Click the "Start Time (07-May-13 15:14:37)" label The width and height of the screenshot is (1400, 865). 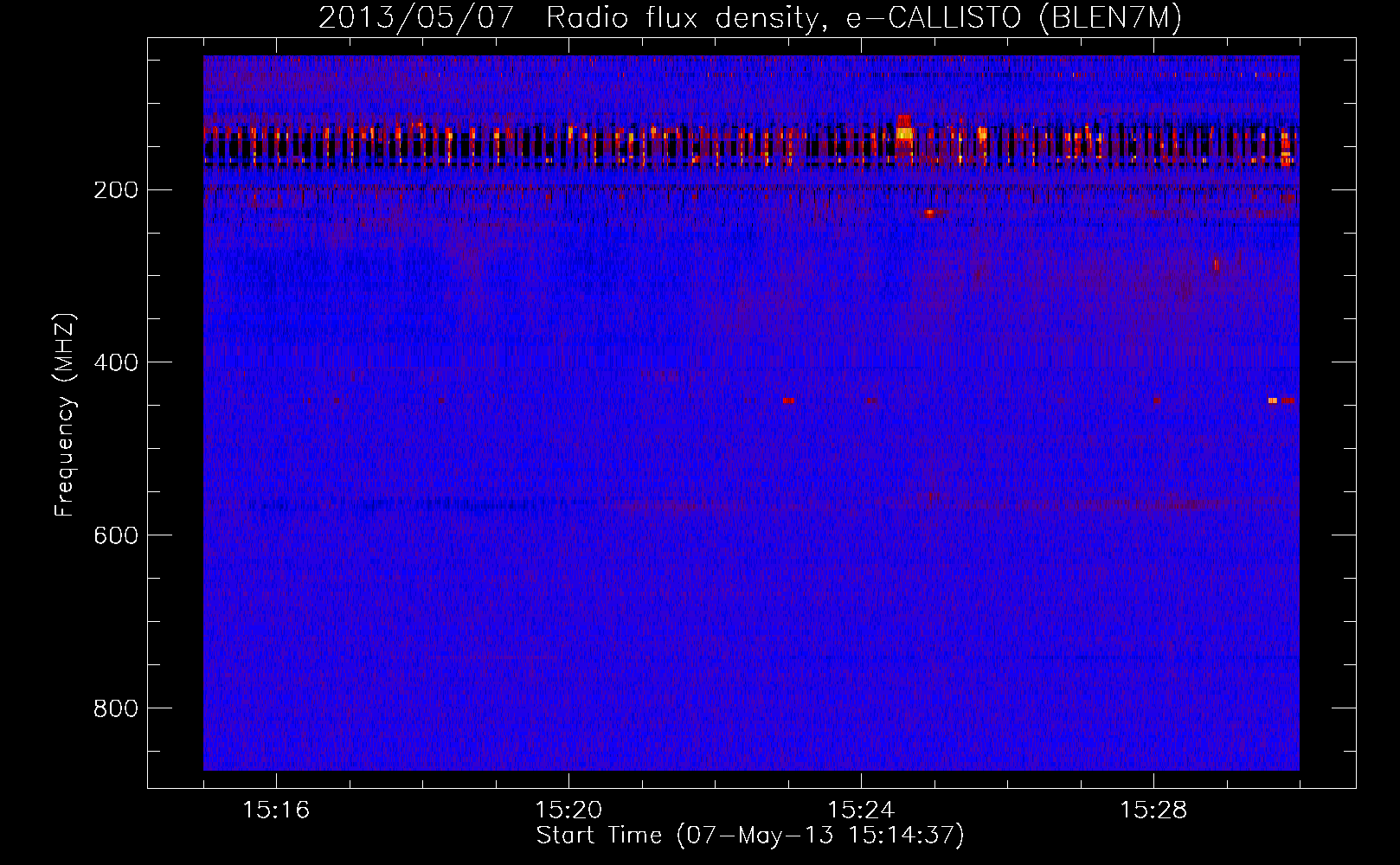(750, 836)
